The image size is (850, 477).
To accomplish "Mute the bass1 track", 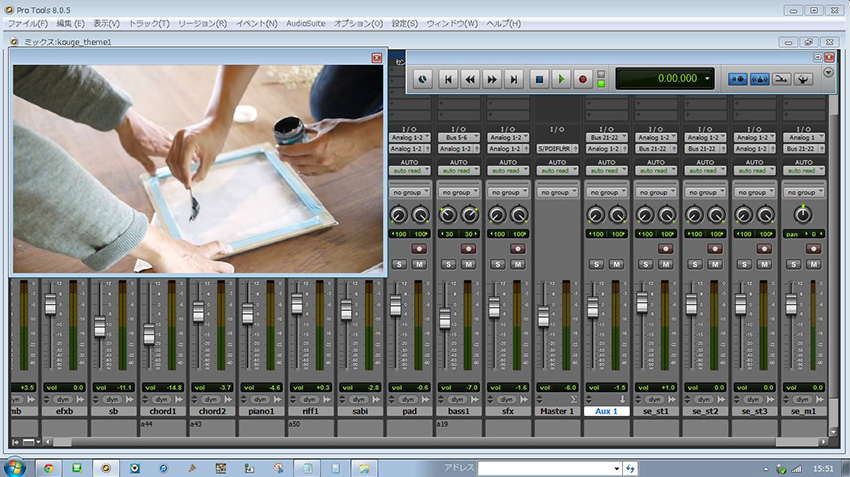I will click(468, 264).
